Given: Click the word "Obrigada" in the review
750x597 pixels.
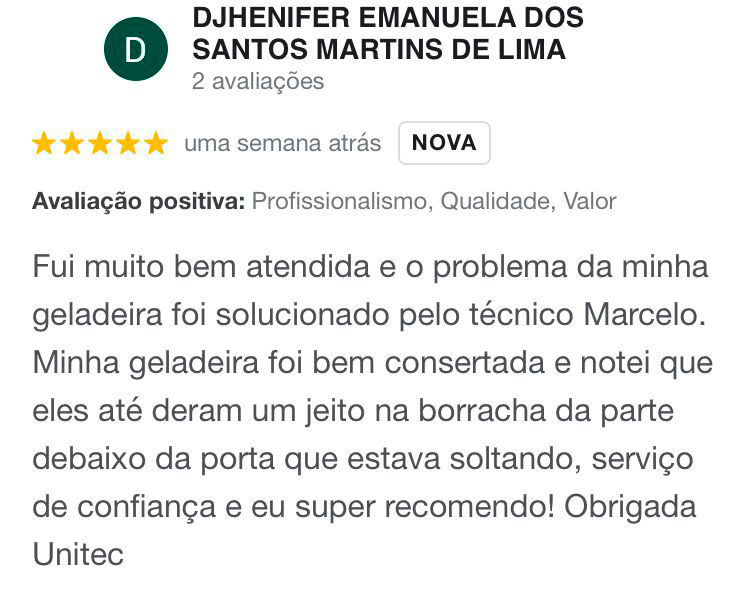Looking at the screenshot, I should tap(630, 506).
